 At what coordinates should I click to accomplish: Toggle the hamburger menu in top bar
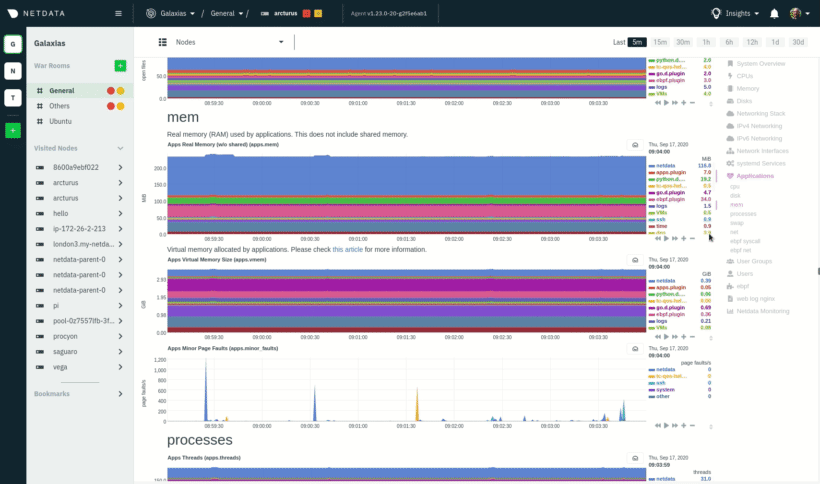[x=118, y=14]
